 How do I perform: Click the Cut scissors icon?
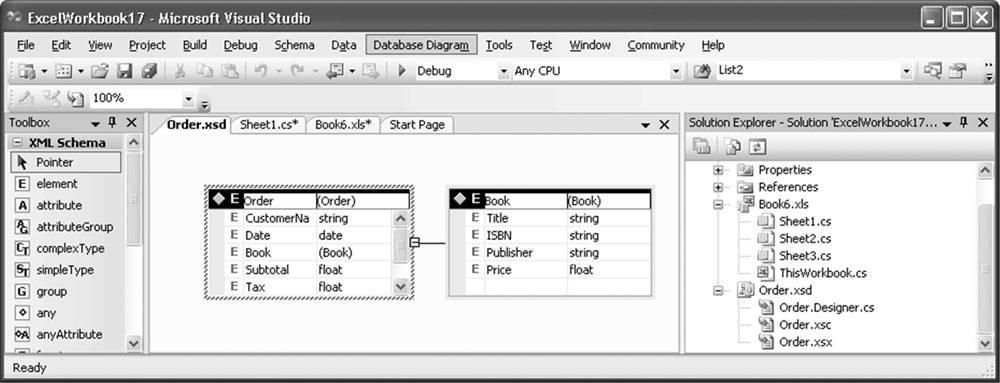[180, 71]
